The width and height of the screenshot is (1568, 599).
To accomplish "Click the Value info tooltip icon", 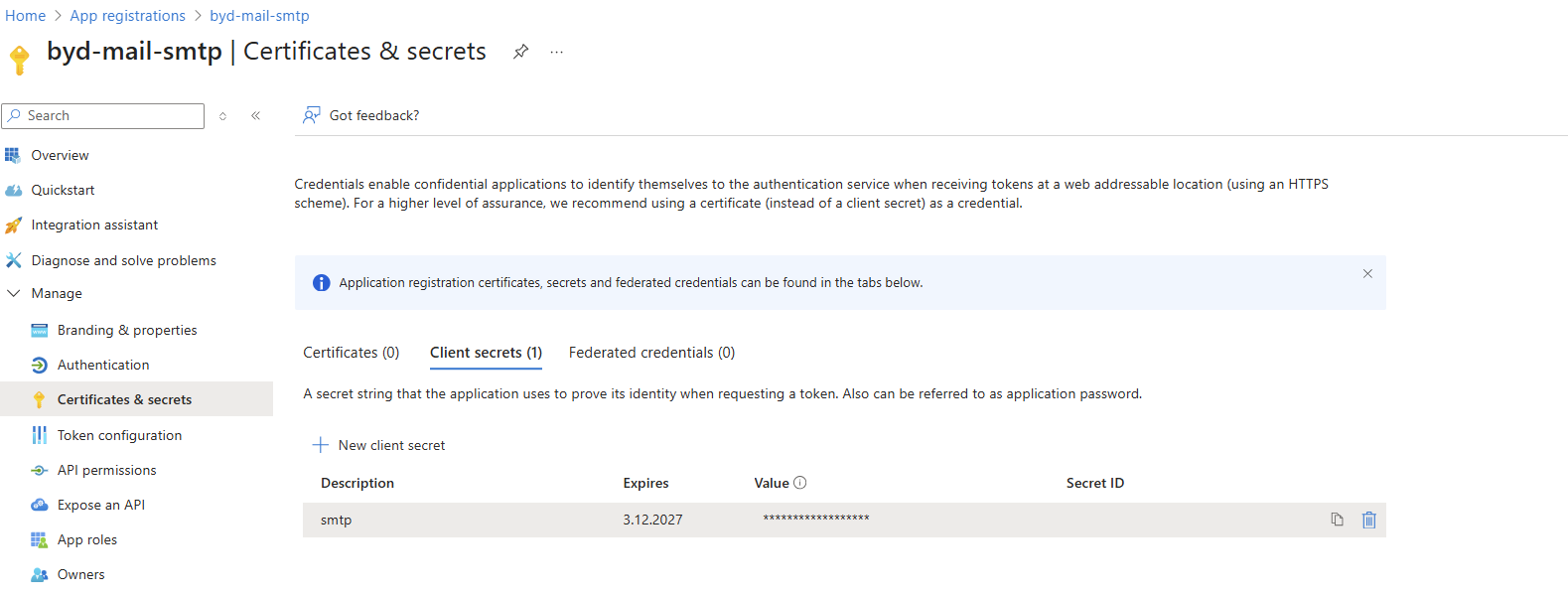I will (x=800, y=483).
